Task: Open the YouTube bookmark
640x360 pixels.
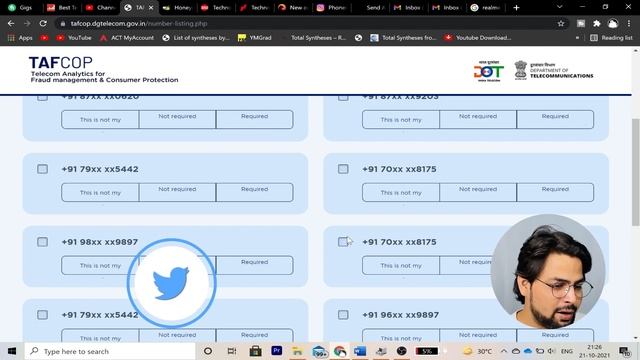Action: [74, 38]
